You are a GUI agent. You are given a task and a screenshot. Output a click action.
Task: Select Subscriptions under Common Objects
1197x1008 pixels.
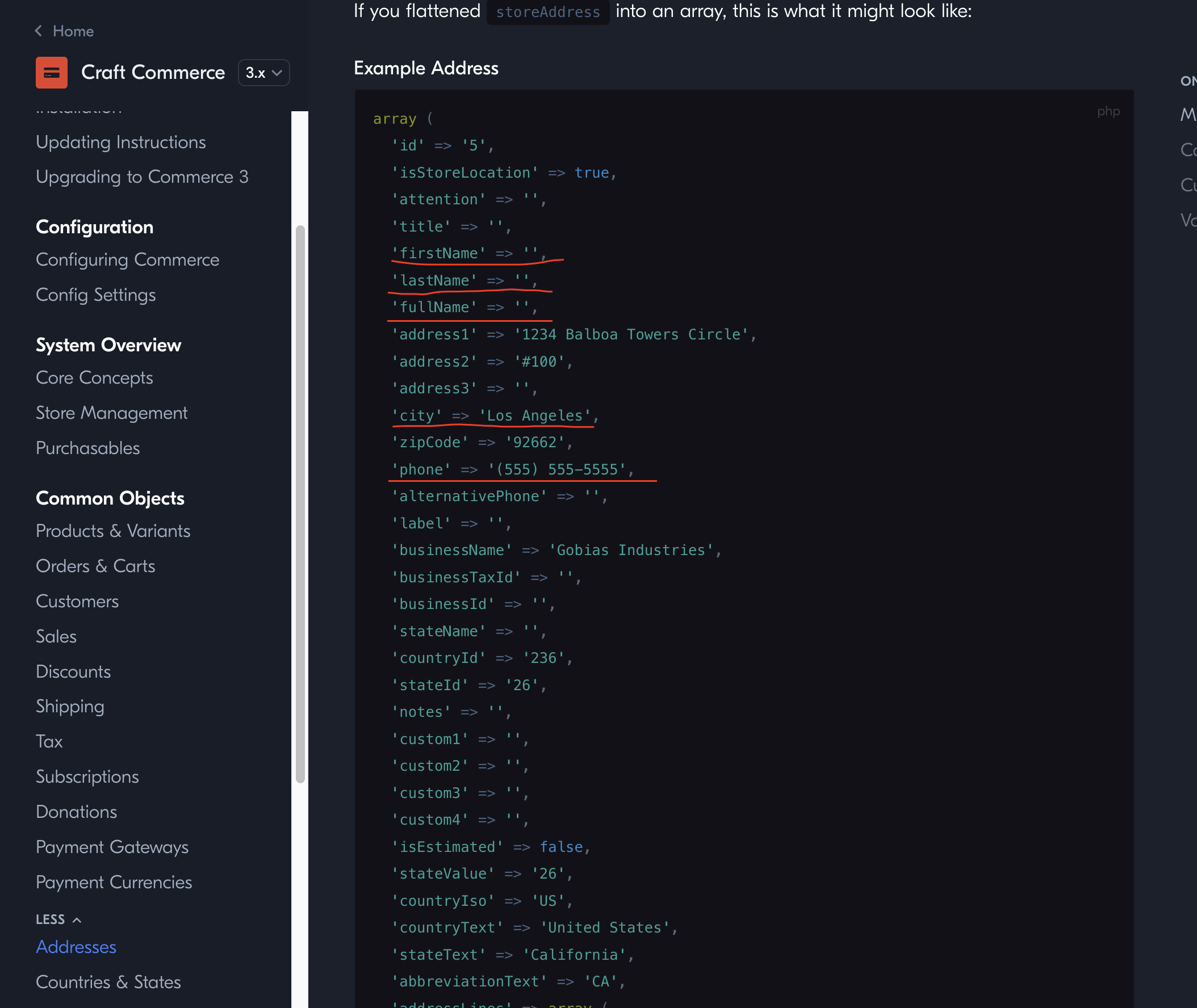(x=87, y=776)
